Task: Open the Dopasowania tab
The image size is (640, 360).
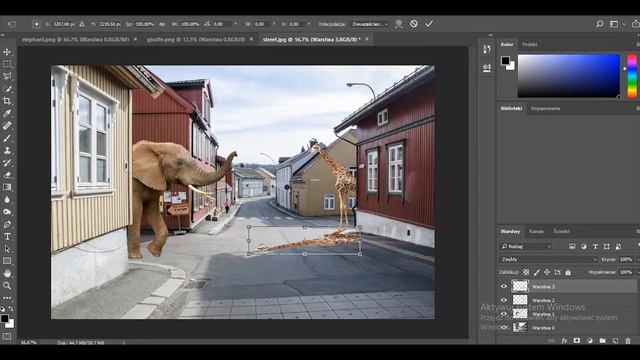Action: [545, 109]
